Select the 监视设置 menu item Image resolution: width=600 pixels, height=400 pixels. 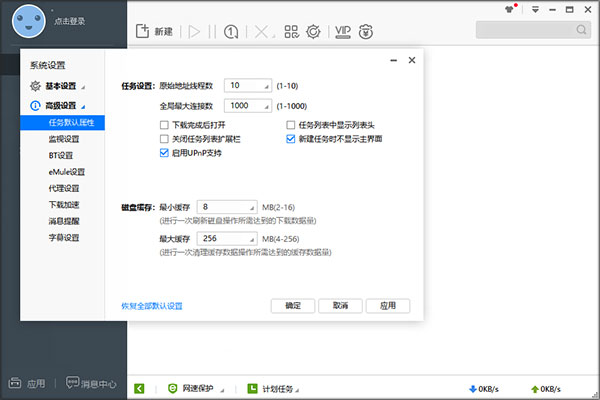pyautogui.click(x=62, y=139)
